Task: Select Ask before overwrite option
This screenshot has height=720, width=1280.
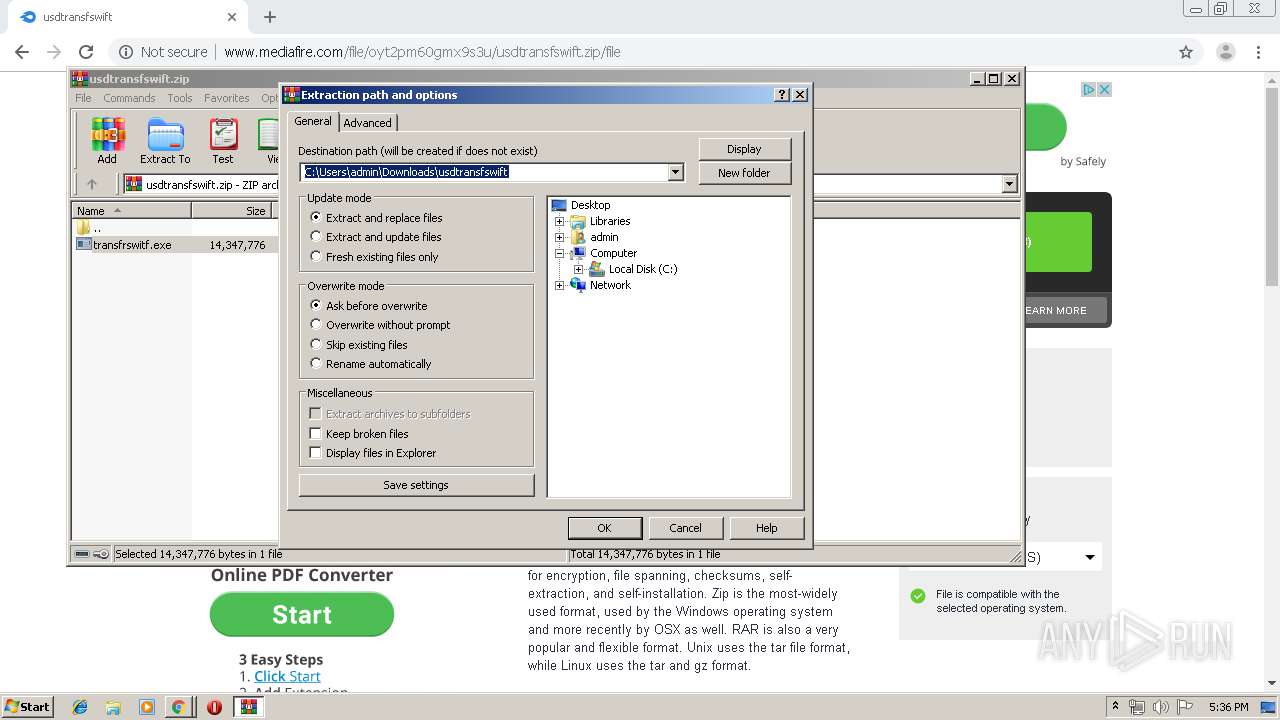Action: click(x=316, y=305)
